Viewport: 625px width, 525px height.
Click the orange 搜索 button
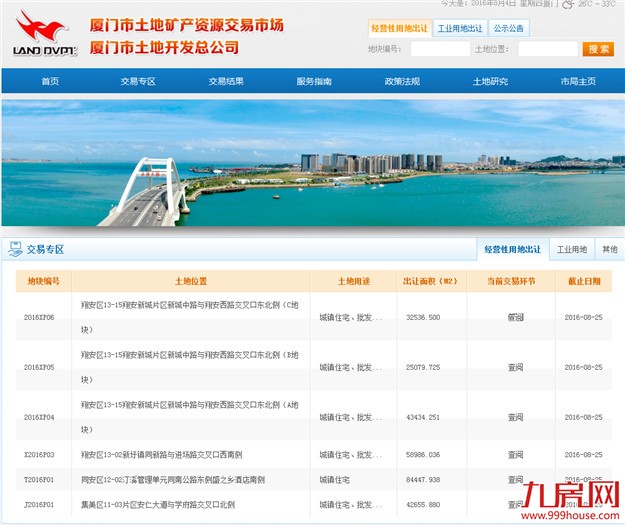tap(598, 49)
